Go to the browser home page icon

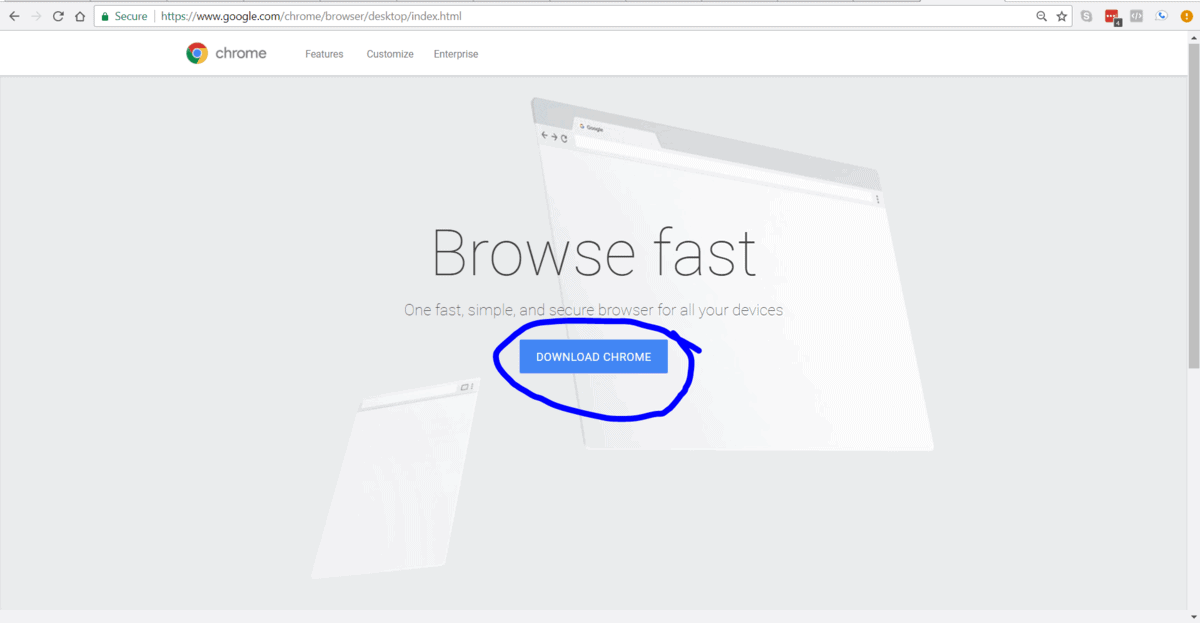pyautogui.click(x=80, y=16)
